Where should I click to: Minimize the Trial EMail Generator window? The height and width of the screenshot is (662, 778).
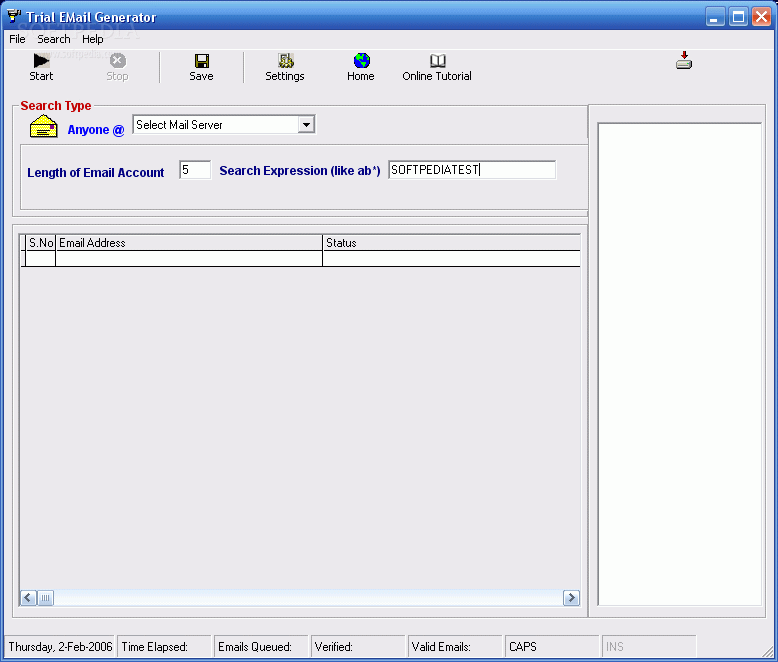[714, 17]
